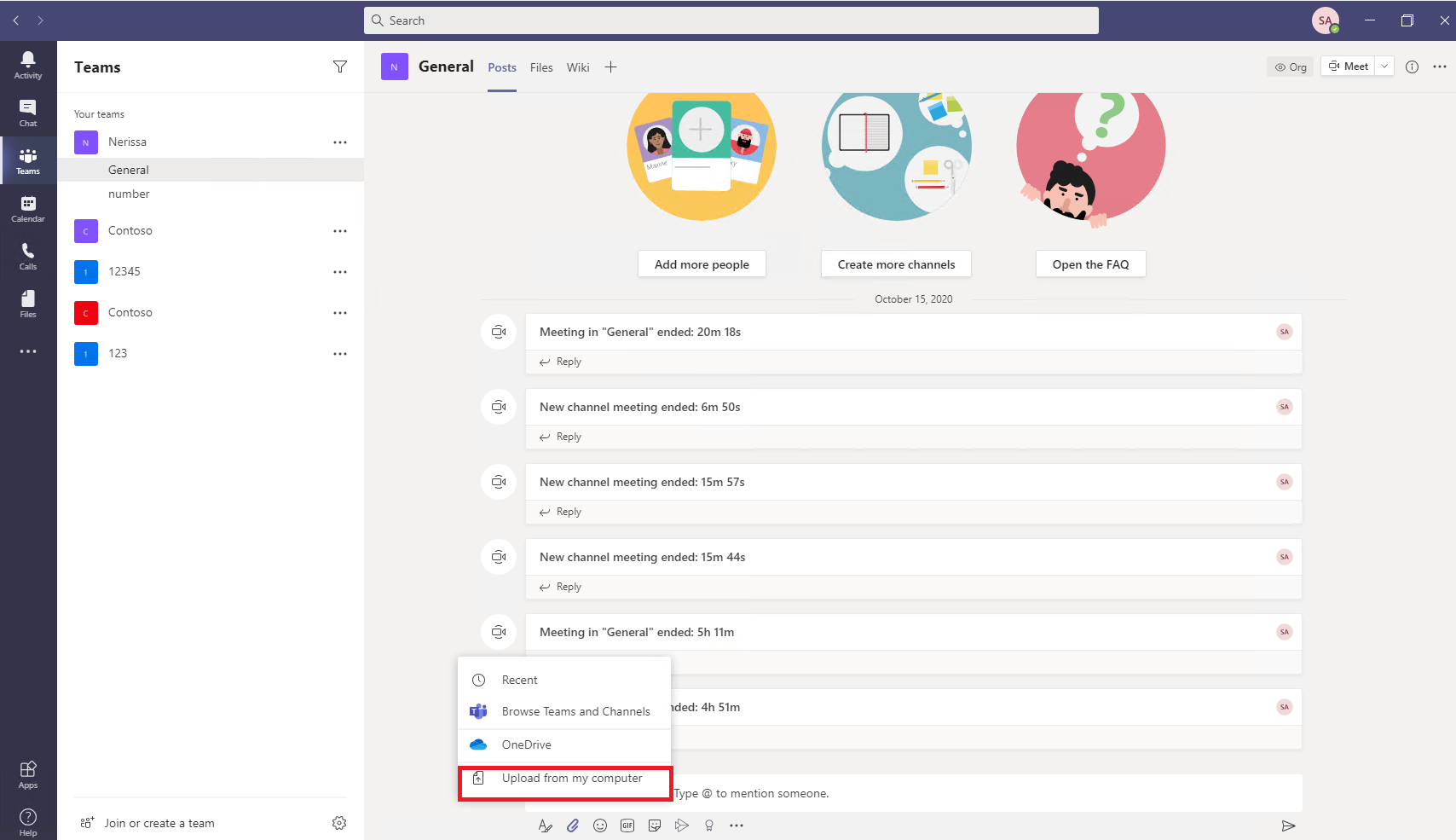The image size is (1456, 840).
Task: Open the Activity feed in the sidebar
Action: point(28,64)
